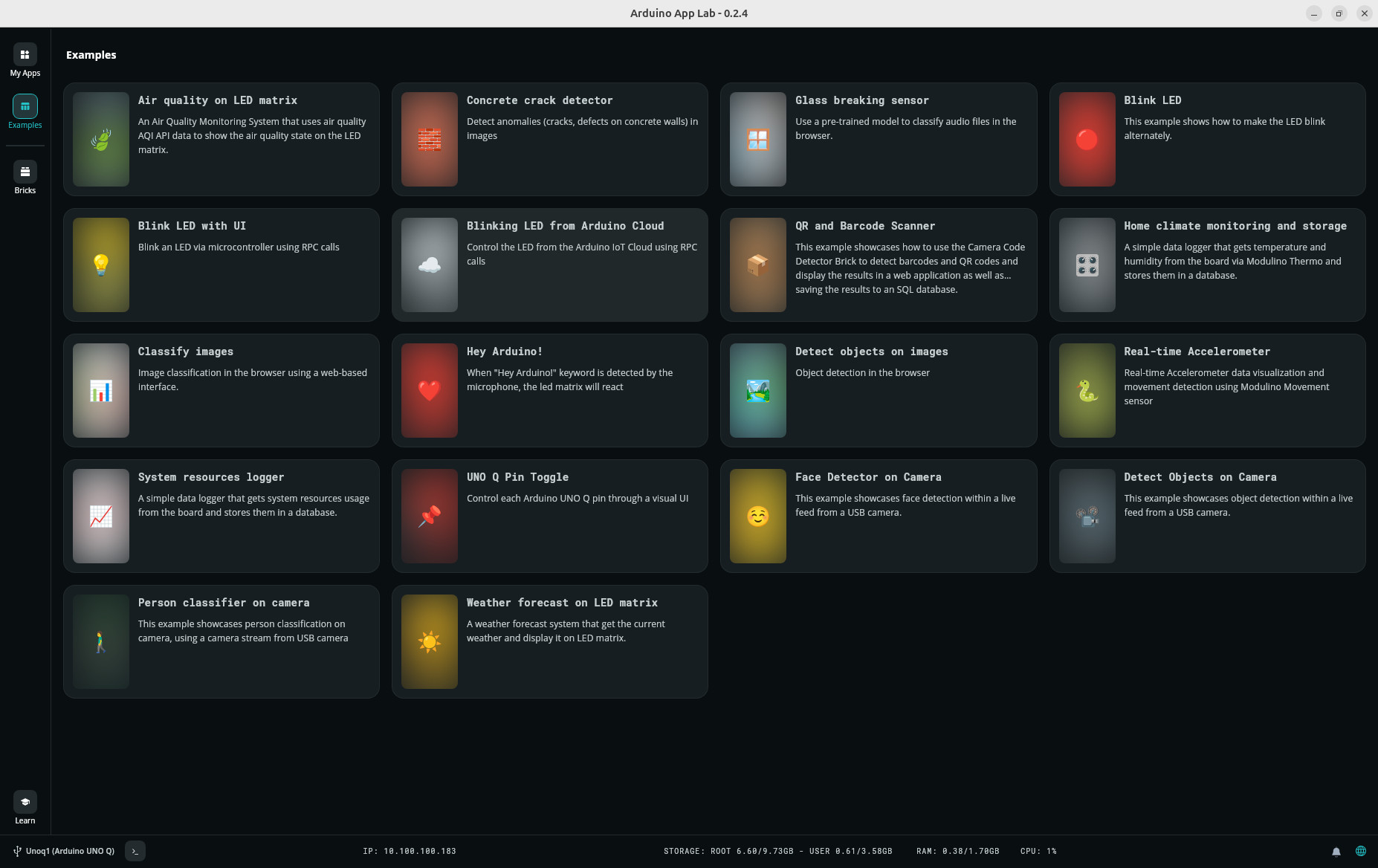The width and height of the screenshot is (1378, 868).
Task: Click the Blink LED with UI lightbulb icon
Action: click(x=101, y=265)
